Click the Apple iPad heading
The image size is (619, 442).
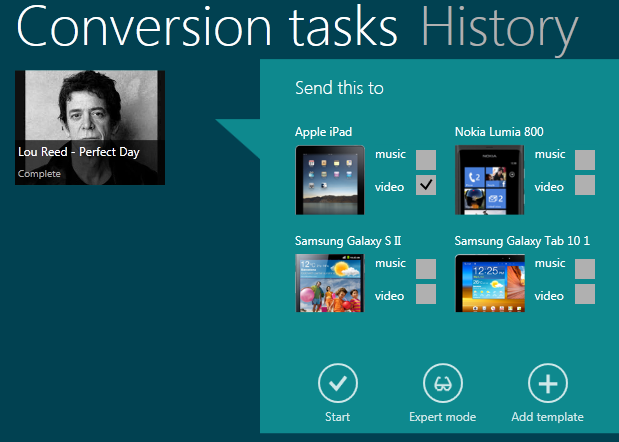point(323,132)
